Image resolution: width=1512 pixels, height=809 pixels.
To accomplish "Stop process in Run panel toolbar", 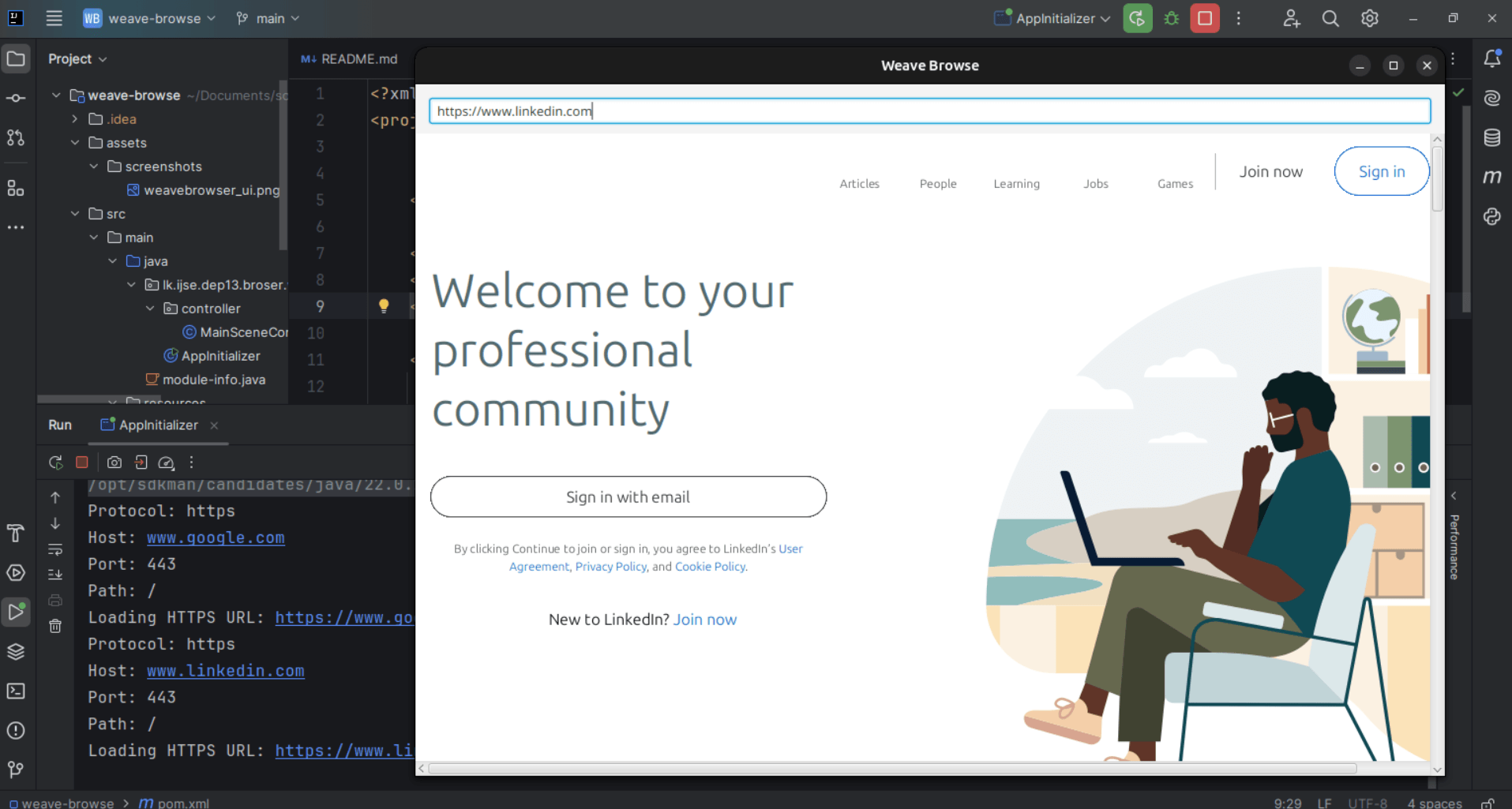I will pyautogui.click(x=82, y=463).
